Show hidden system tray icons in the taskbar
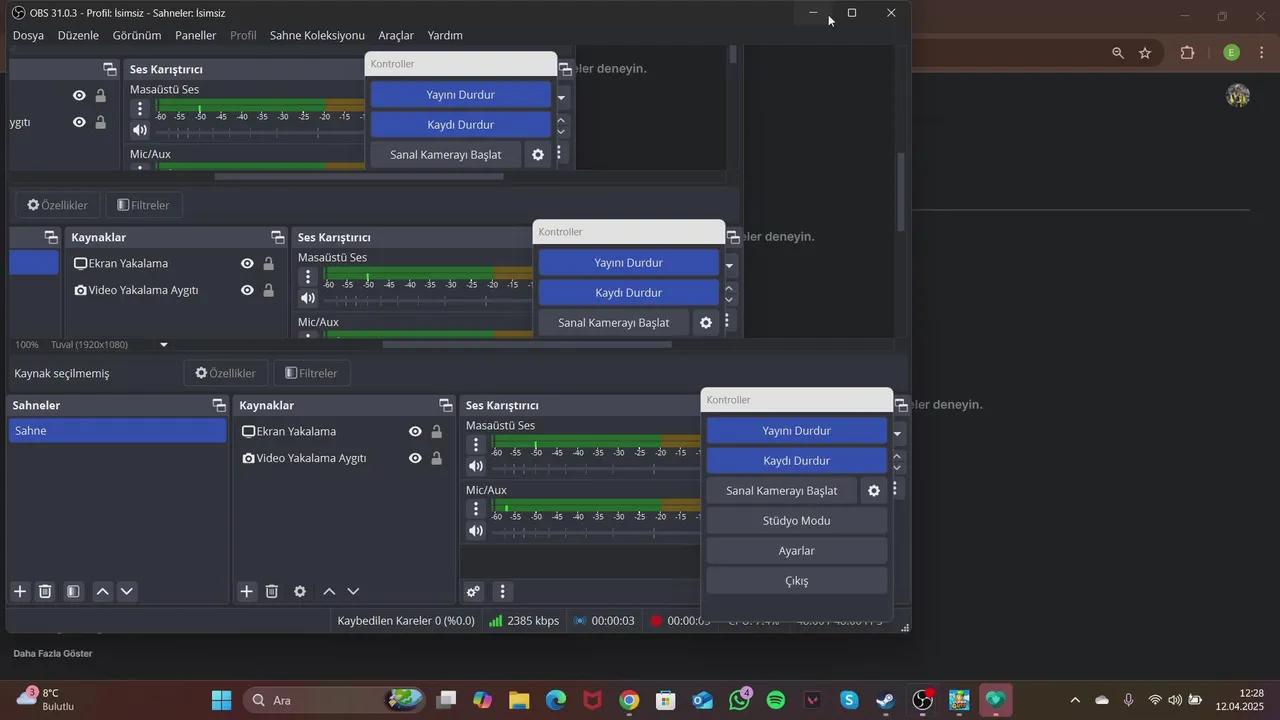The image size is (1280, 720). (1075, 700)
